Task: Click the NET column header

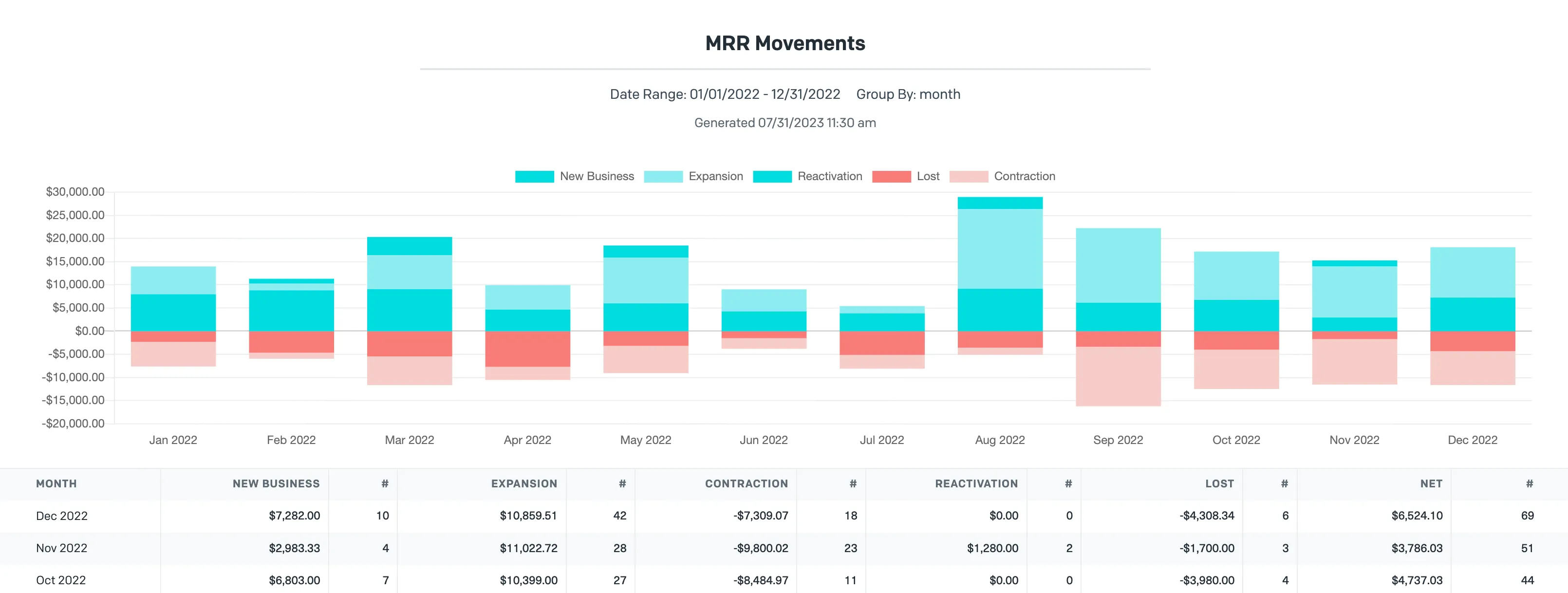Action: point(1431,483)
